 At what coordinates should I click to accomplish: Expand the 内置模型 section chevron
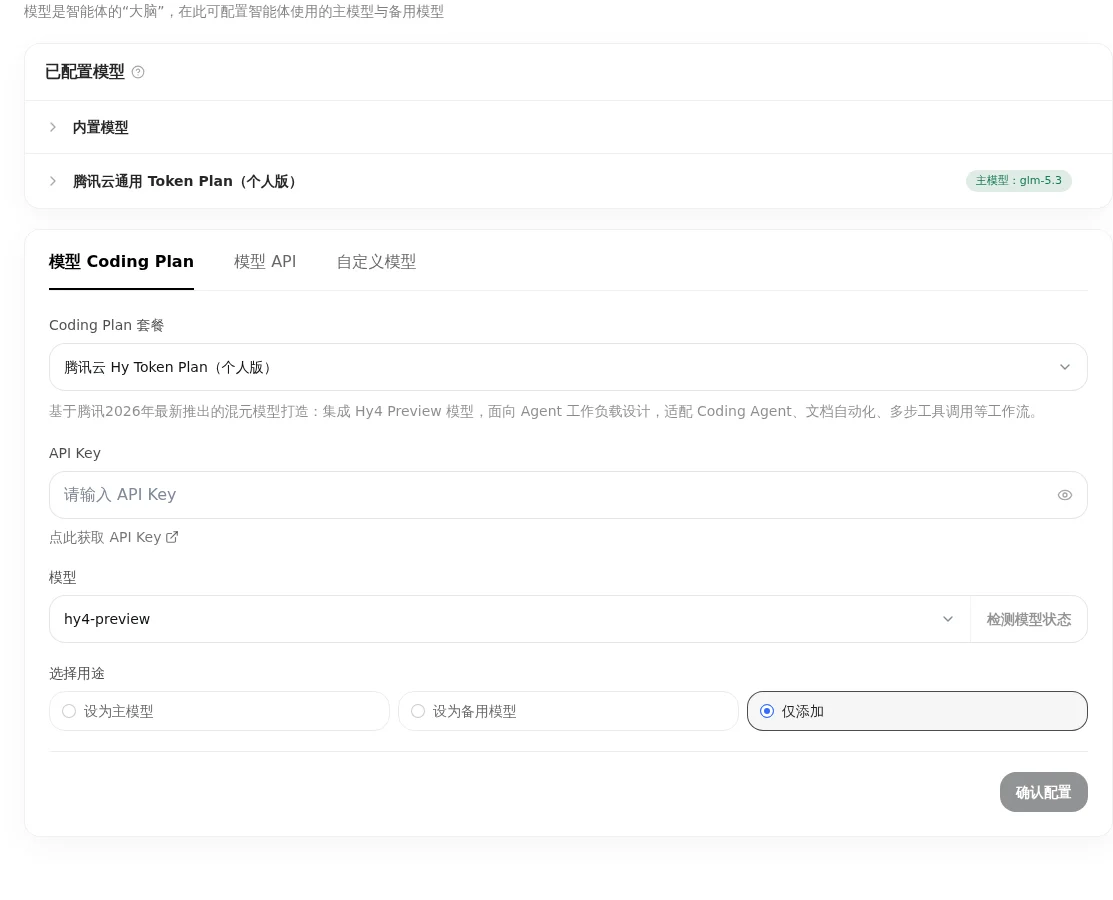pyautogui.click(x=53, y=127)
